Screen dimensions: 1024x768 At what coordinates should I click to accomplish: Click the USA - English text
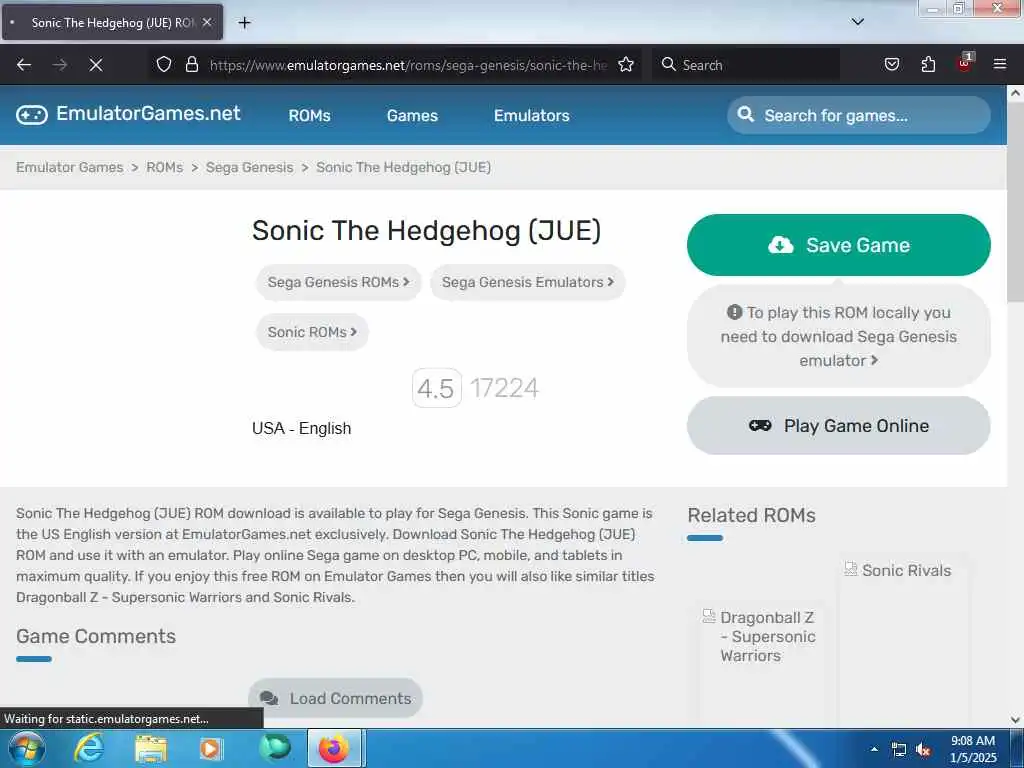pos(302,428)
